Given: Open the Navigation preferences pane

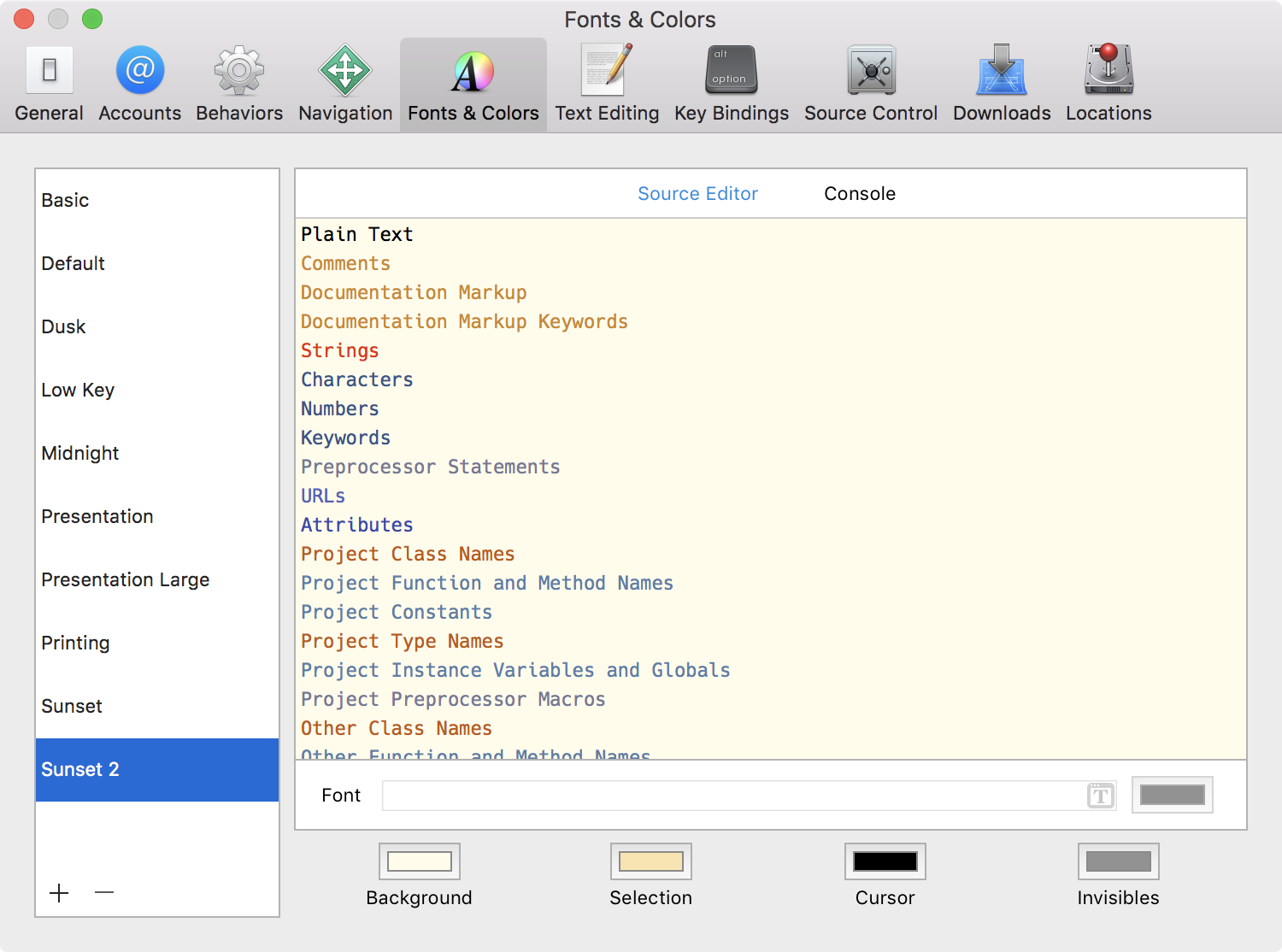Looking at the screenshot, I should pos(345,84).
